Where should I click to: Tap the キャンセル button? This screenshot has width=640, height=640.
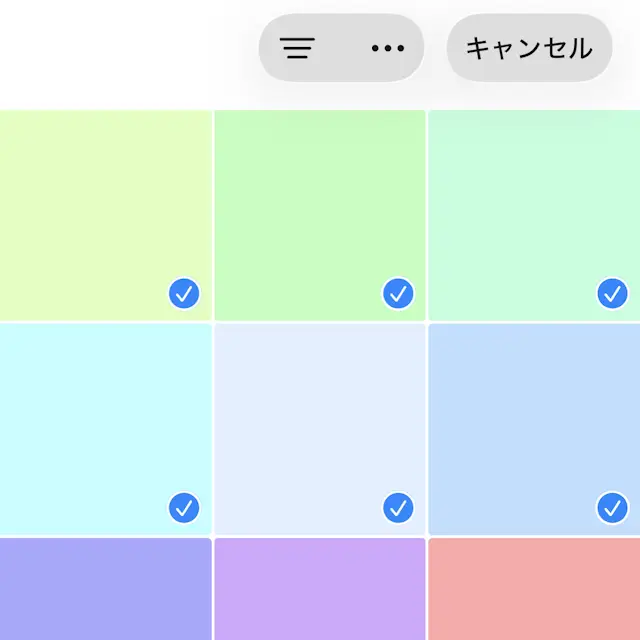click(x=529, y=48)
